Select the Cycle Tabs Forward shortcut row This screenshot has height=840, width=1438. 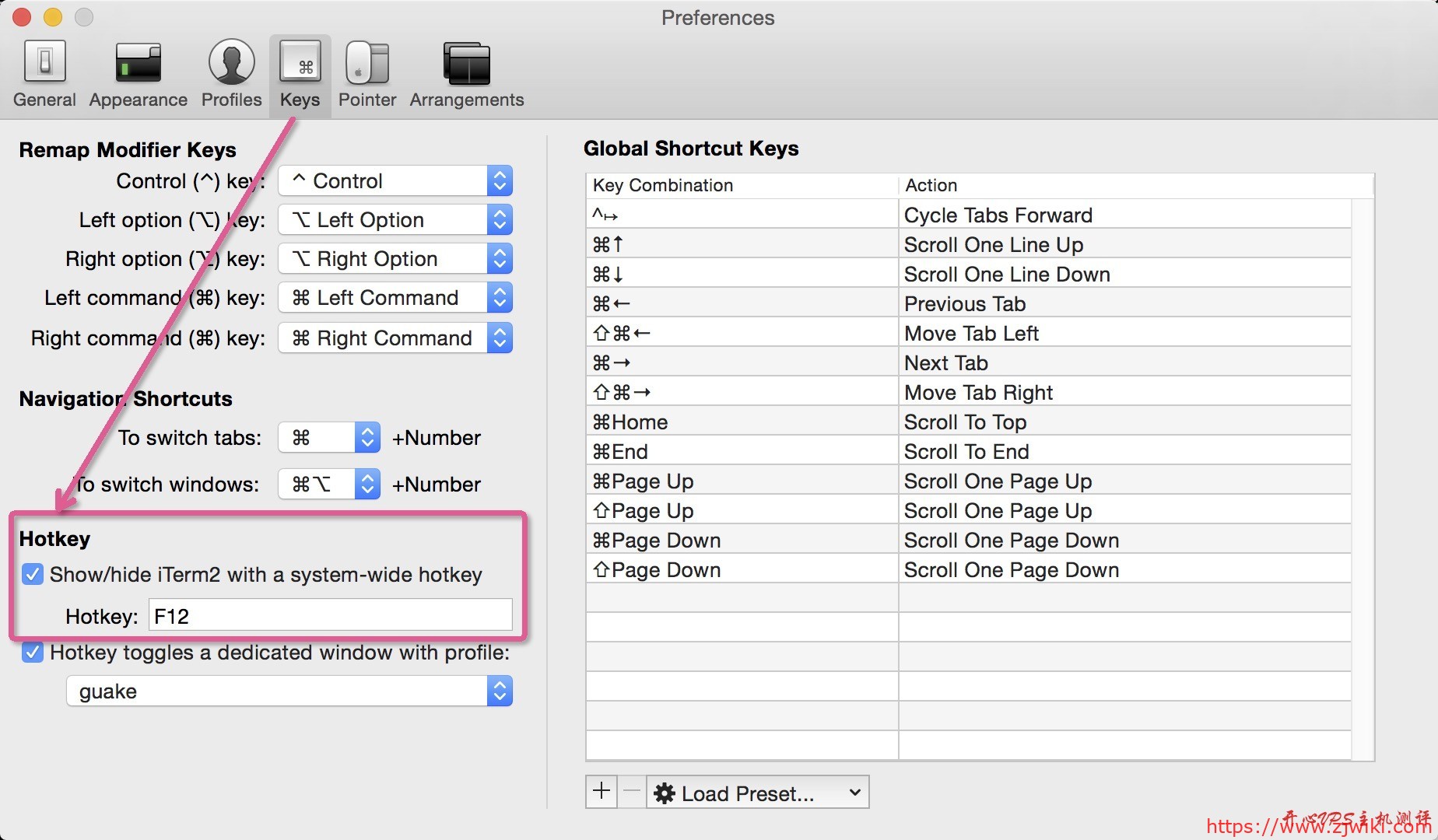click(x=968, y=215)
